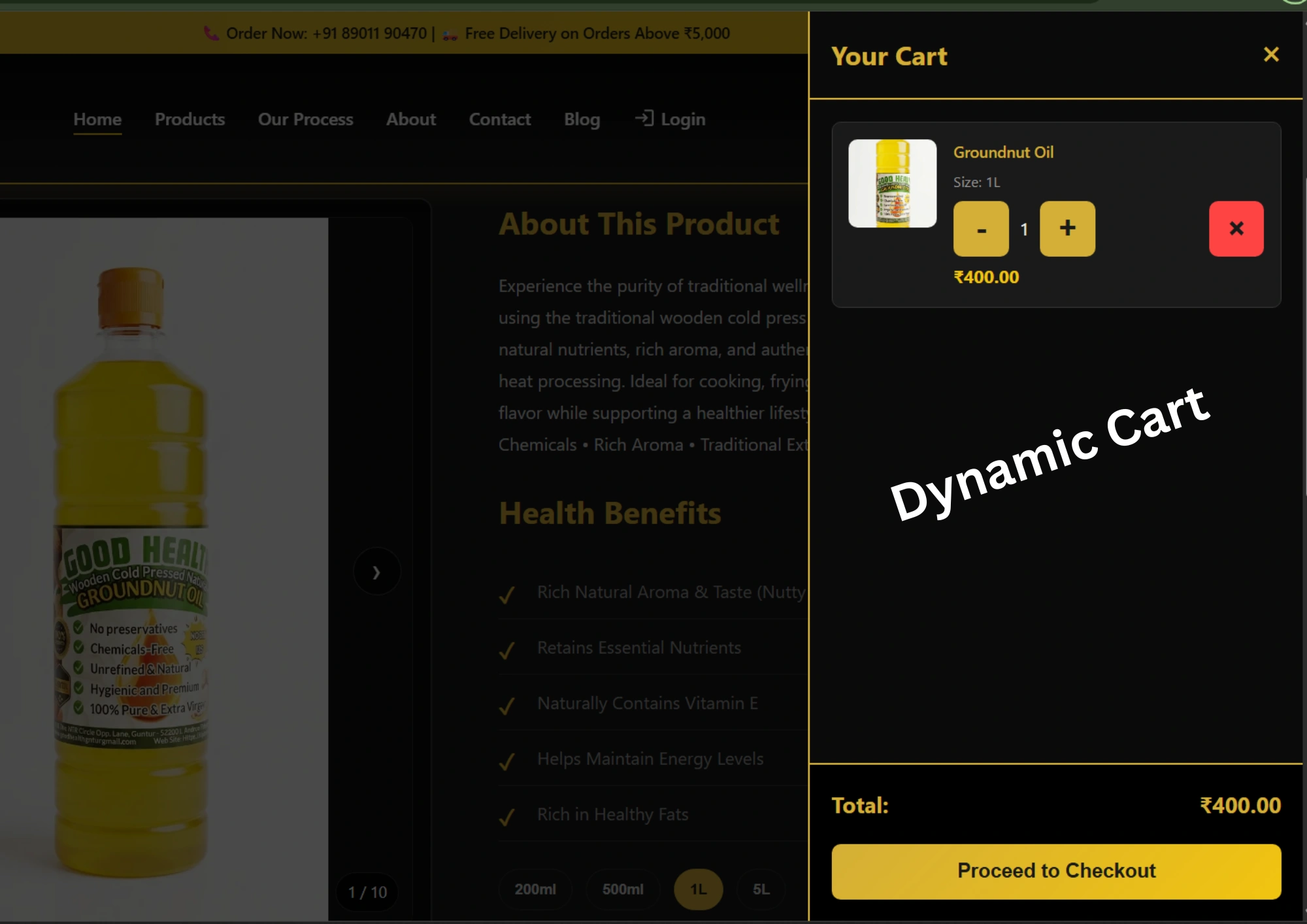This screenshot has width=1307, height=924.
Task: Open the Blog page
Action: [x=582, y=120]
